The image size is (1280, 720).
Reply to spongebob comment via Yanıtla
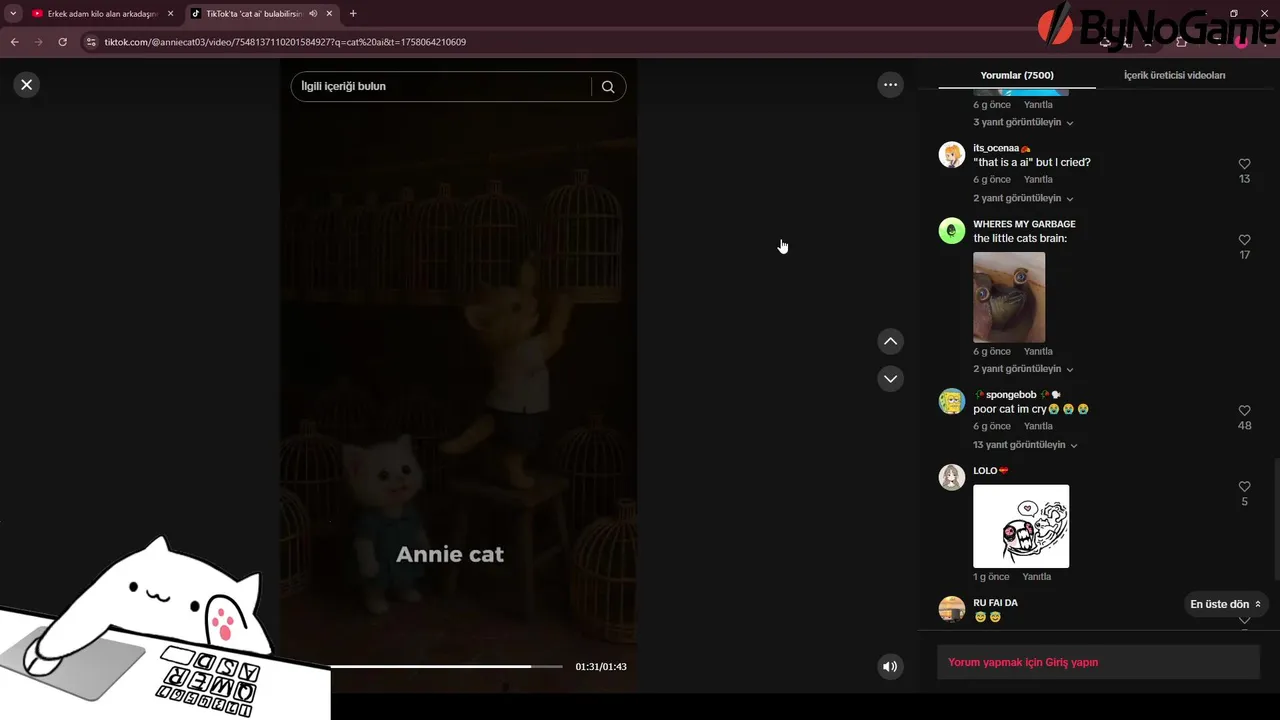click(x=1038, y=427)
